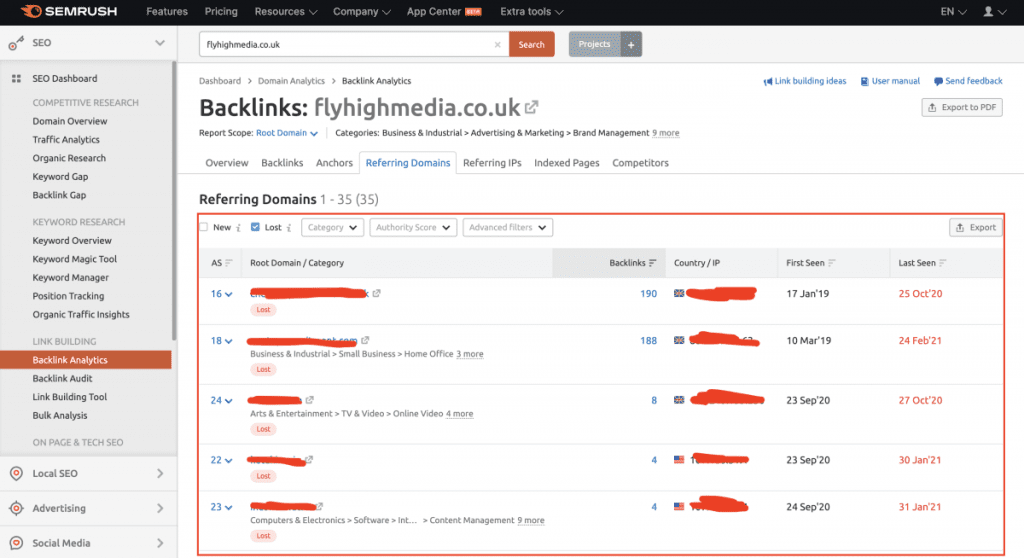
Task: Open App Center in top navigation
Action: point(444,12)
